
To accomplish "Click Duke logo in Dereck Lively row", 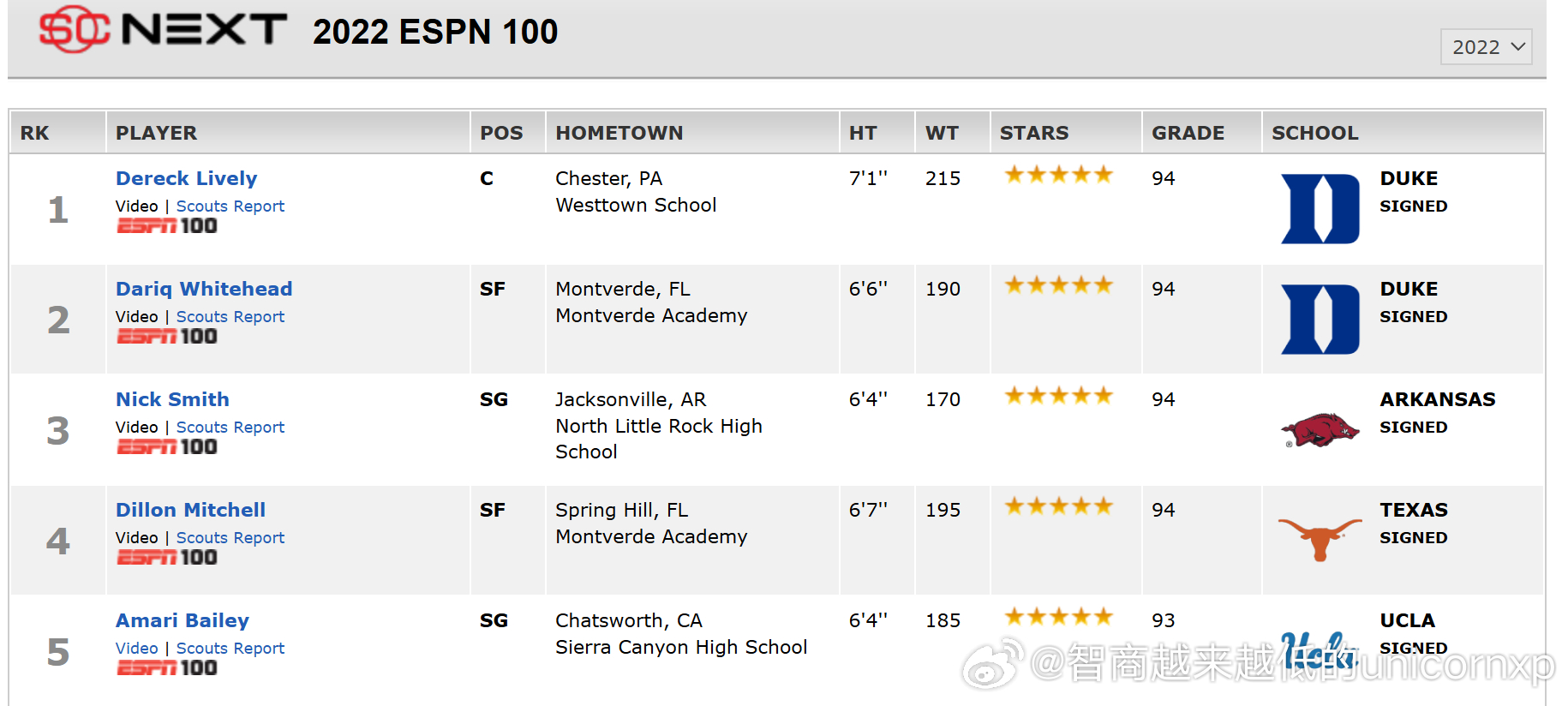I will click(1320, 209).
